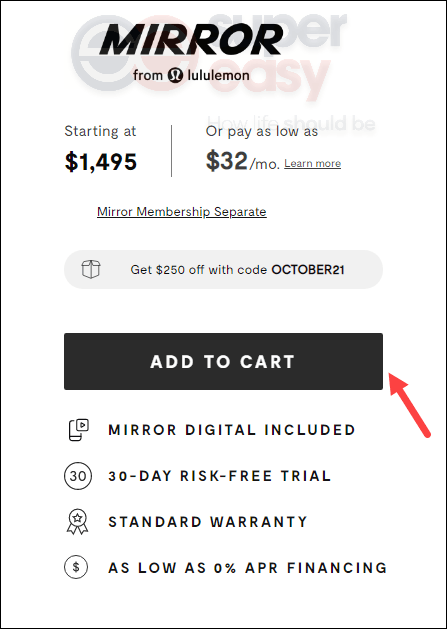Click the $250 off promo banner
The height and width of the screenshot is (629, 447).
[x=223, y=270]
